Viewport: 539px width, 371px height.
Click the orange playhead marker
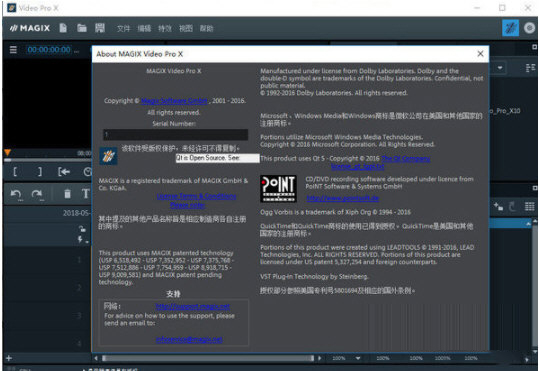click(8, 152)
